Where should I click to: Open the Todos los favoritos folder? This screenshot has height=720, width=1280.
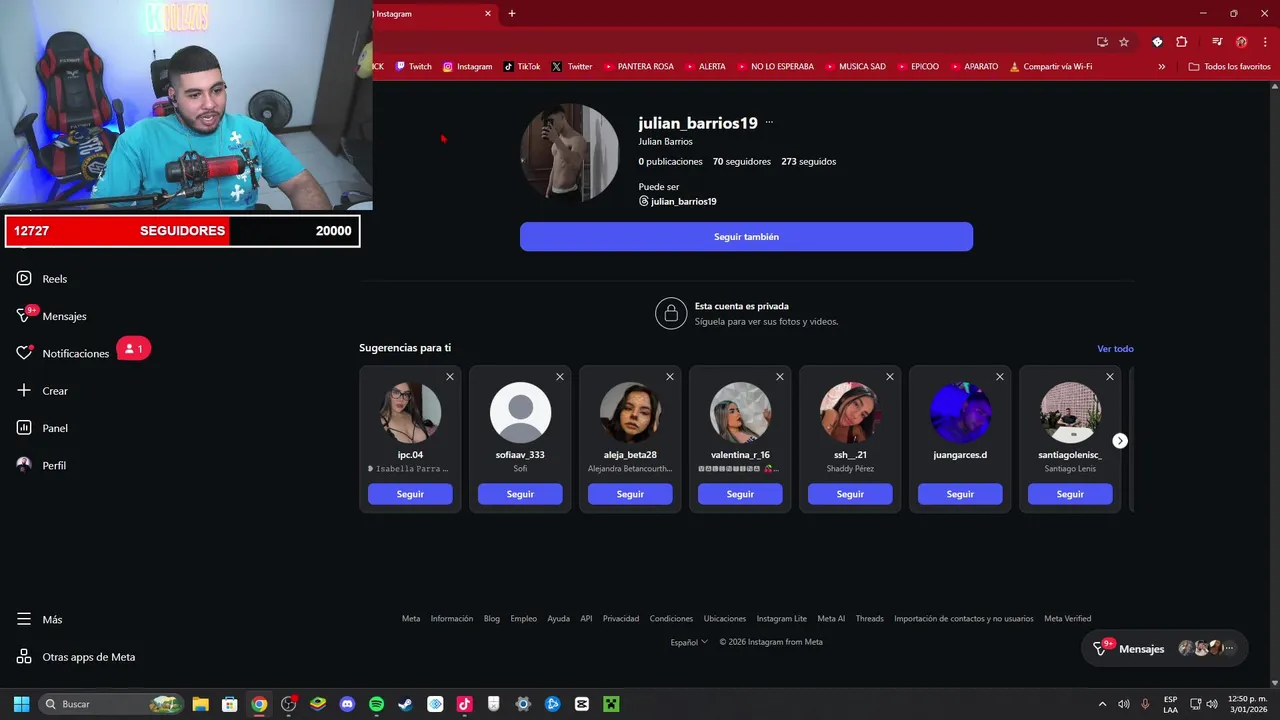pos(1229,67)
